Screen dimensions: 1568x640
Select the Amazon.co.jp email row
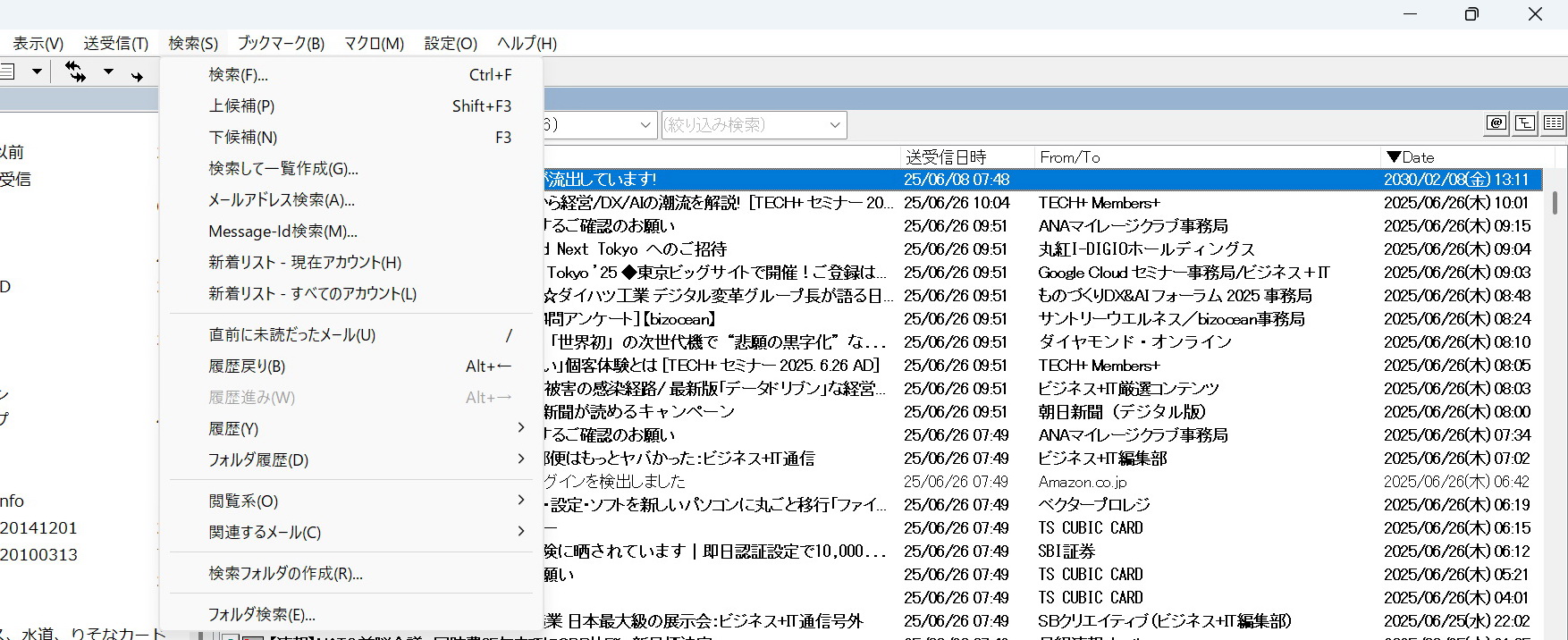(1082, 482)
